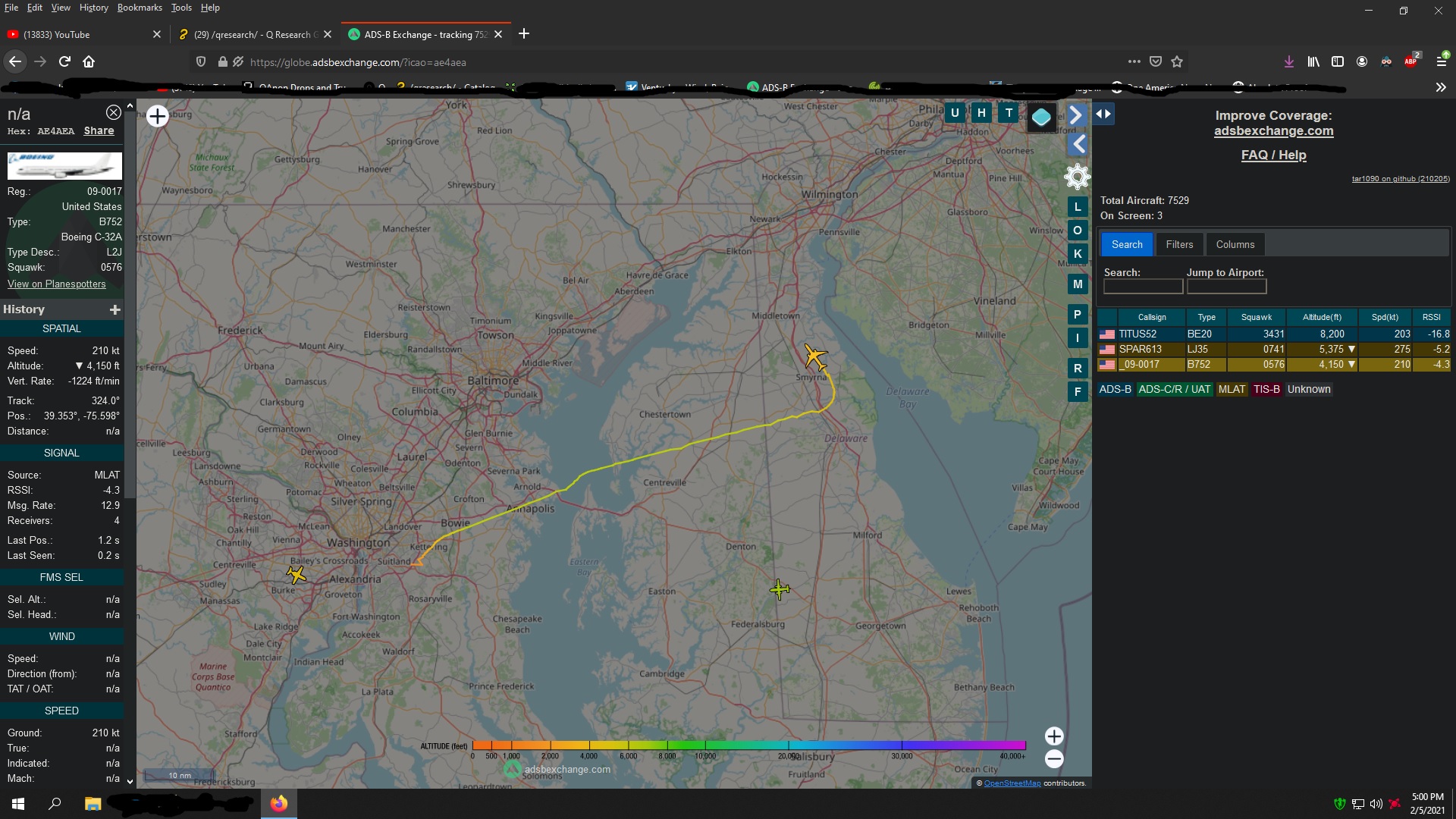
Task: Toggle the L labels button
Action: [x=1078, y=206]
